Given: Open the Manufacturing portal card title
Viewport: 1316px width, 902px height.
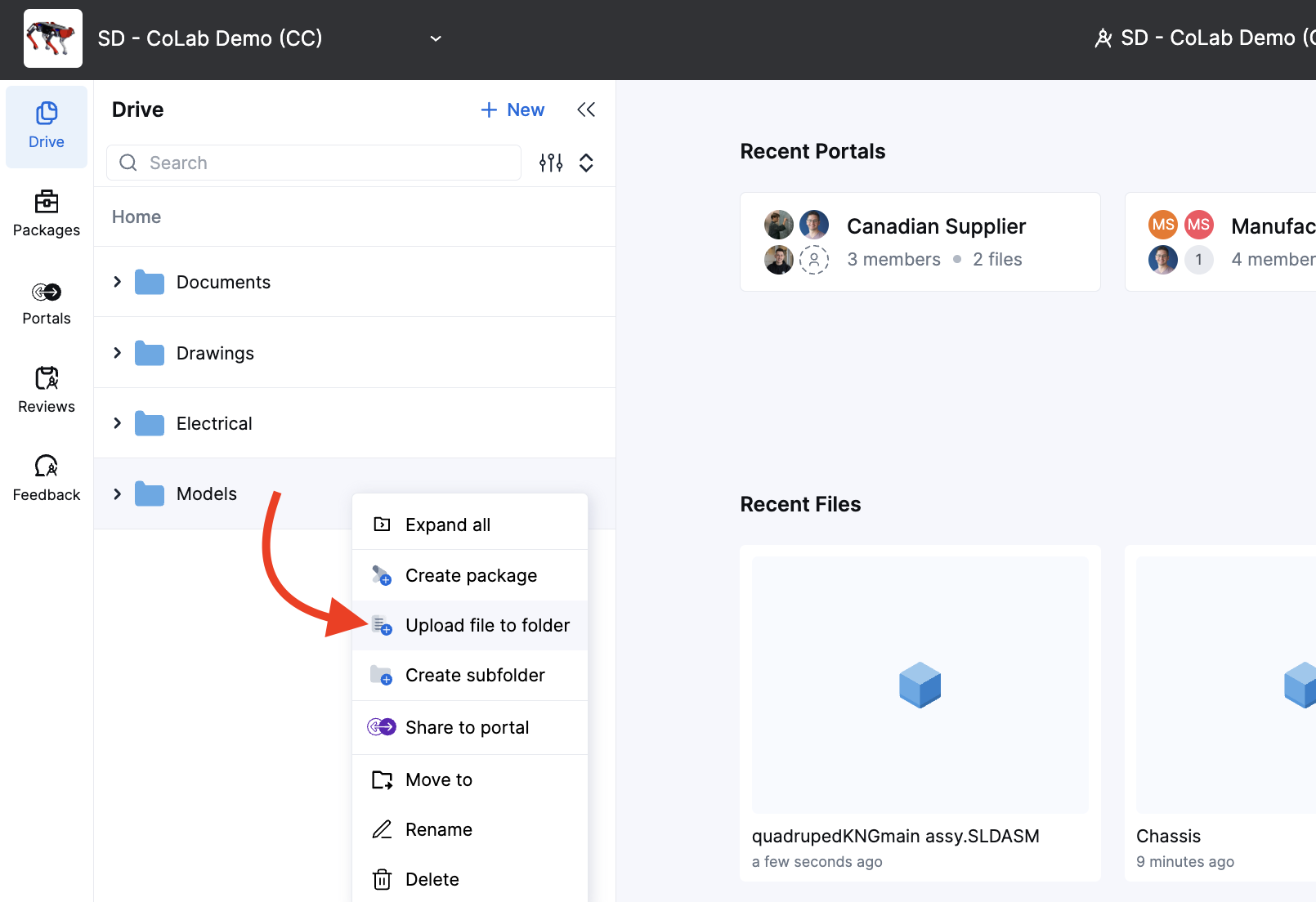Looking at the screenshot, I should [1273, 226].
